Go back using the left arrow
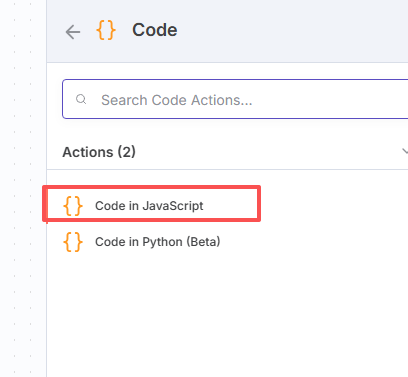This screenshot has height=377, width=408. (73, 32)
